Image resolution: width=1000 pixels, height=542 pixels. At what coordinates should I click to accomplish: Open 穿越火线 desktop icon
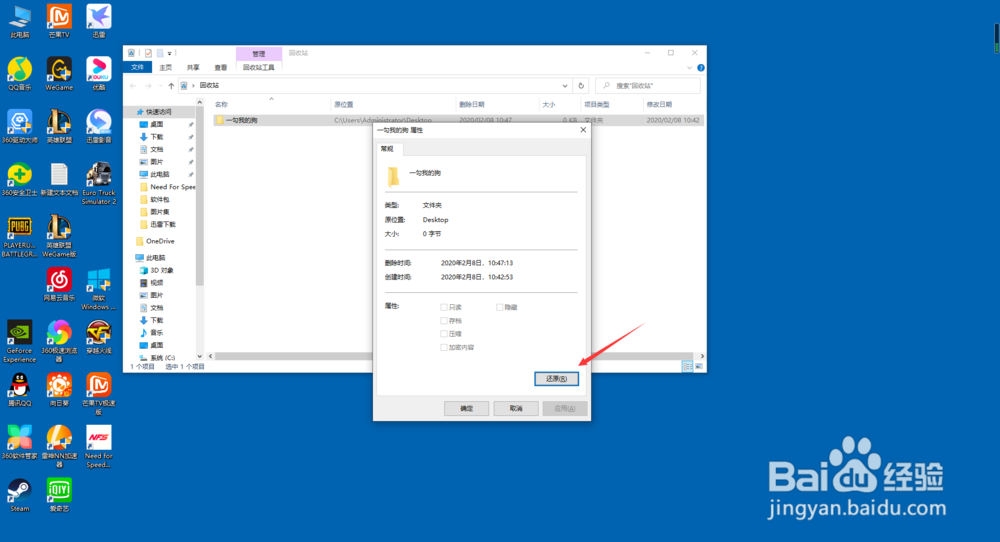(x=99, y=337)
